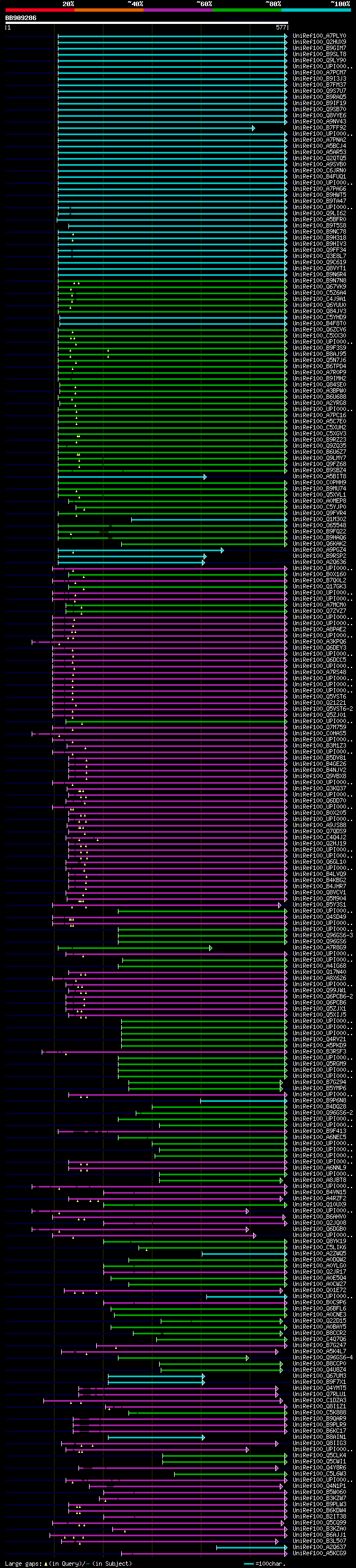Select the UniRef100_Q10UX9 label
Image resolution: width=356 pixels, height=1568 pixels.
point(319,1205)
